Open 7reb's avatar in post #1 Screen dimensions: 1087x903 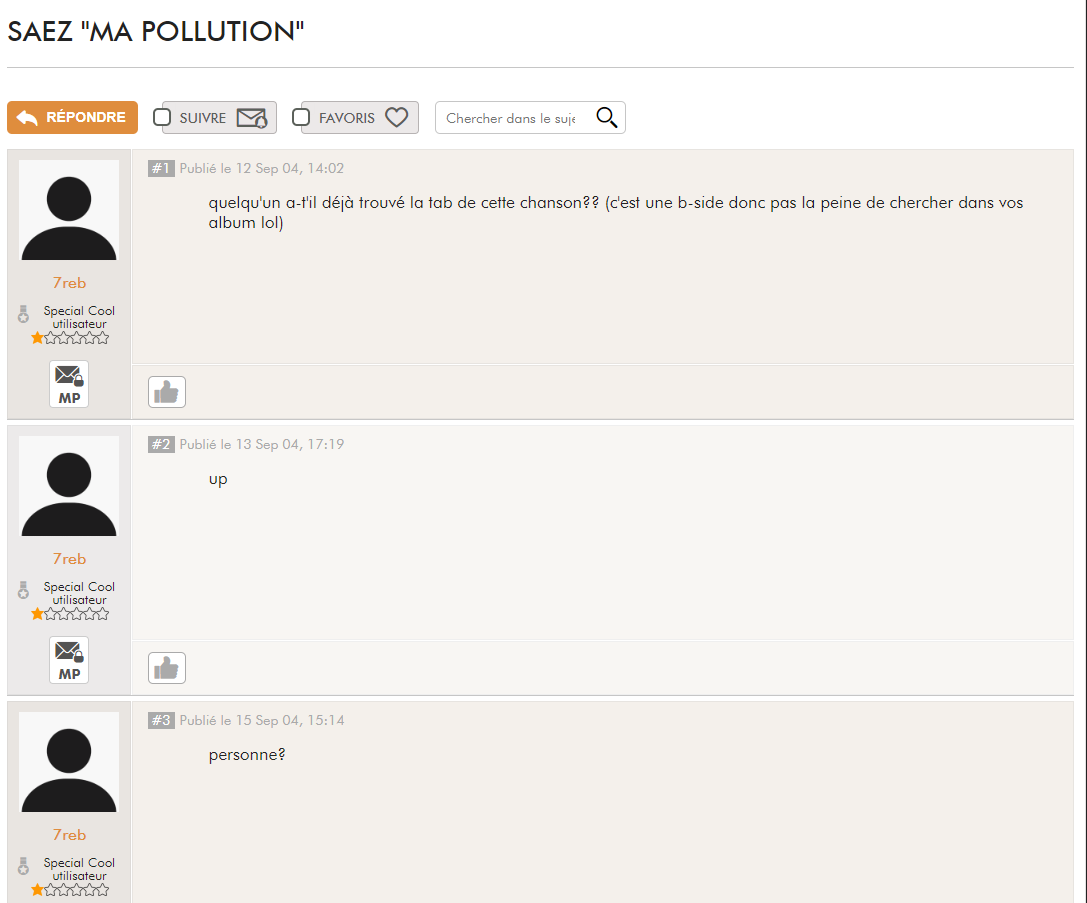[69, 211]
